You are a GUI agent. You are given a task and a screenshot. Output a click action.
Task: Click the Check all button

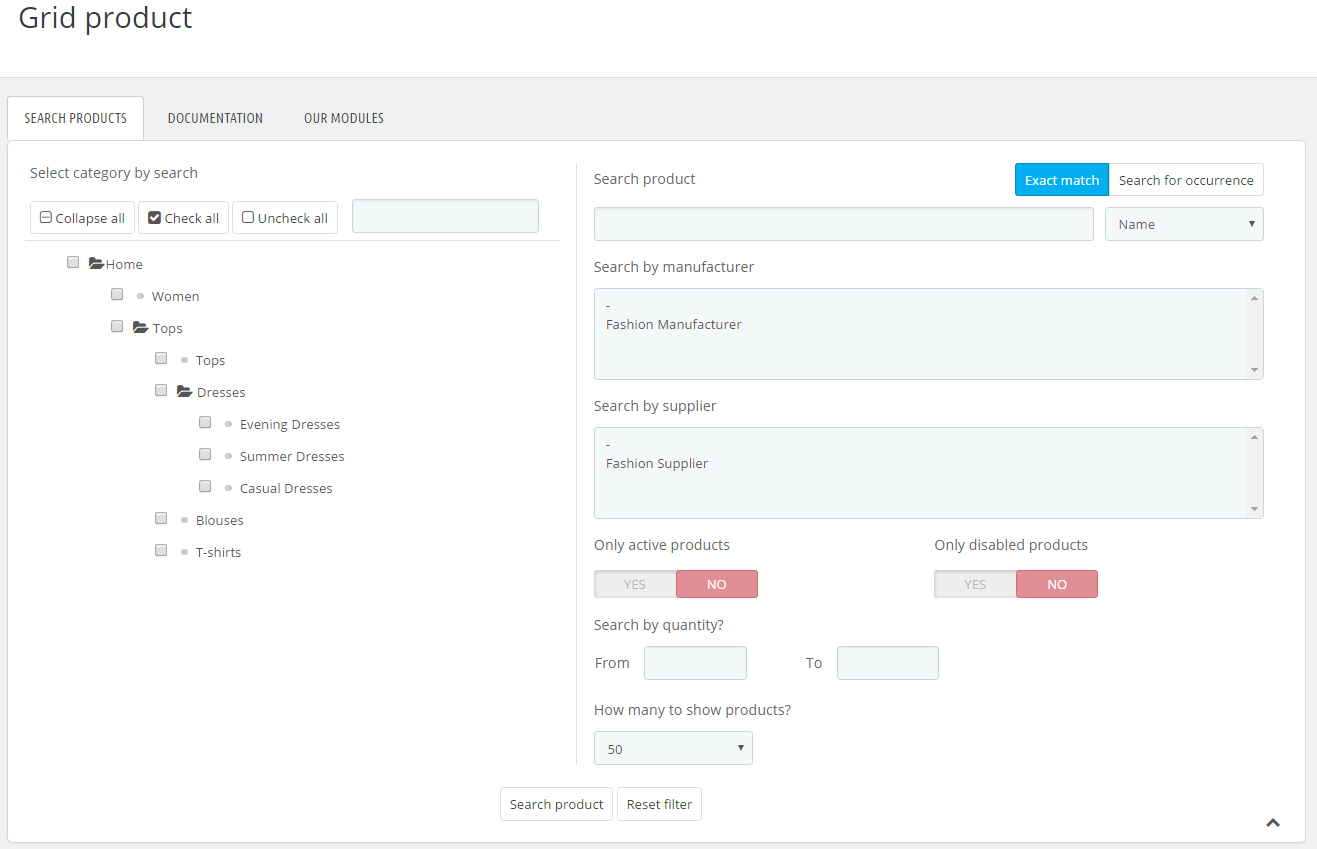[183, 218]
